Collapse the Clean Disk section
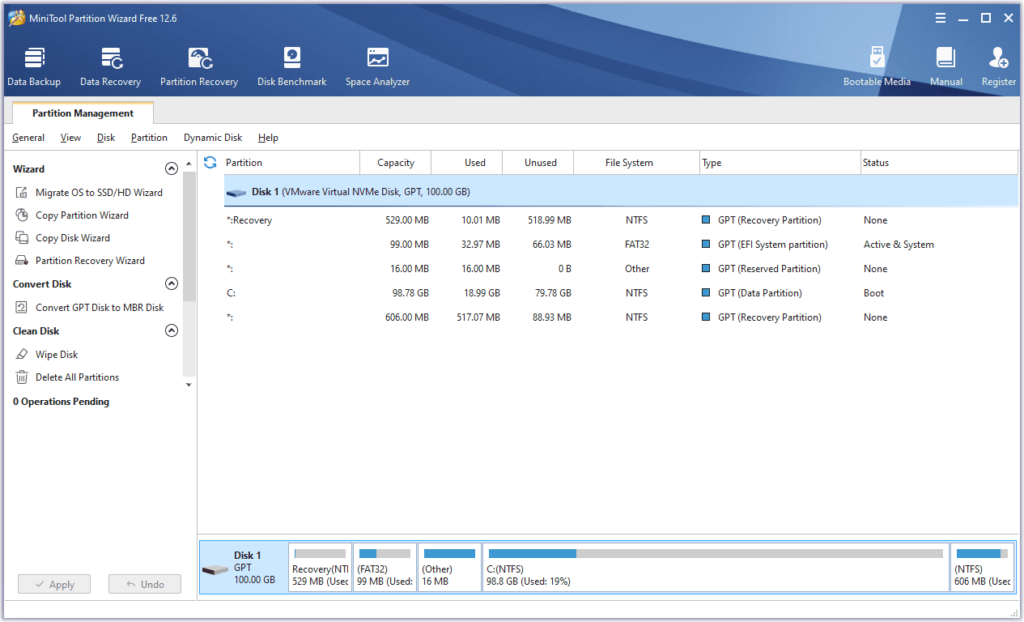This screenshot has height=622, width=1024. coord(171,331)
